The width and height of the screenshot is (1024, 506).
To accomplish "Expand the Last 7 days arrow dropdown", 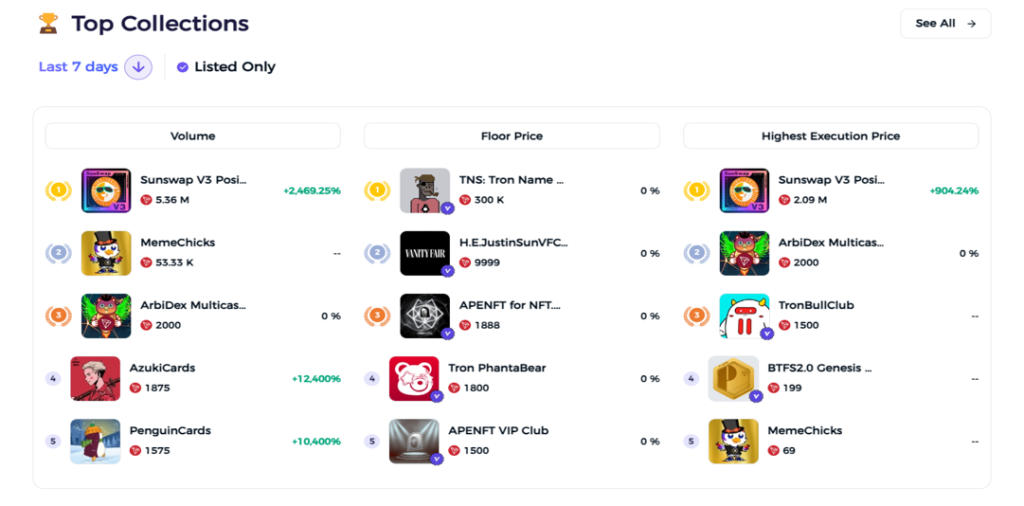I will pos(138,67).
